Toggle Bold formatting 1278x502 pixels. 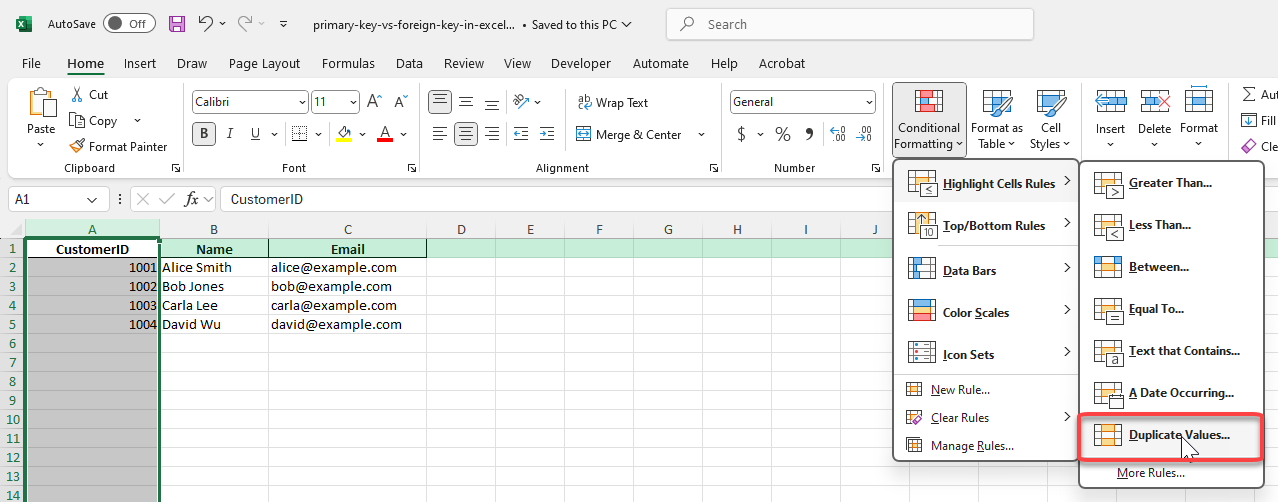(x=204, y=134)
